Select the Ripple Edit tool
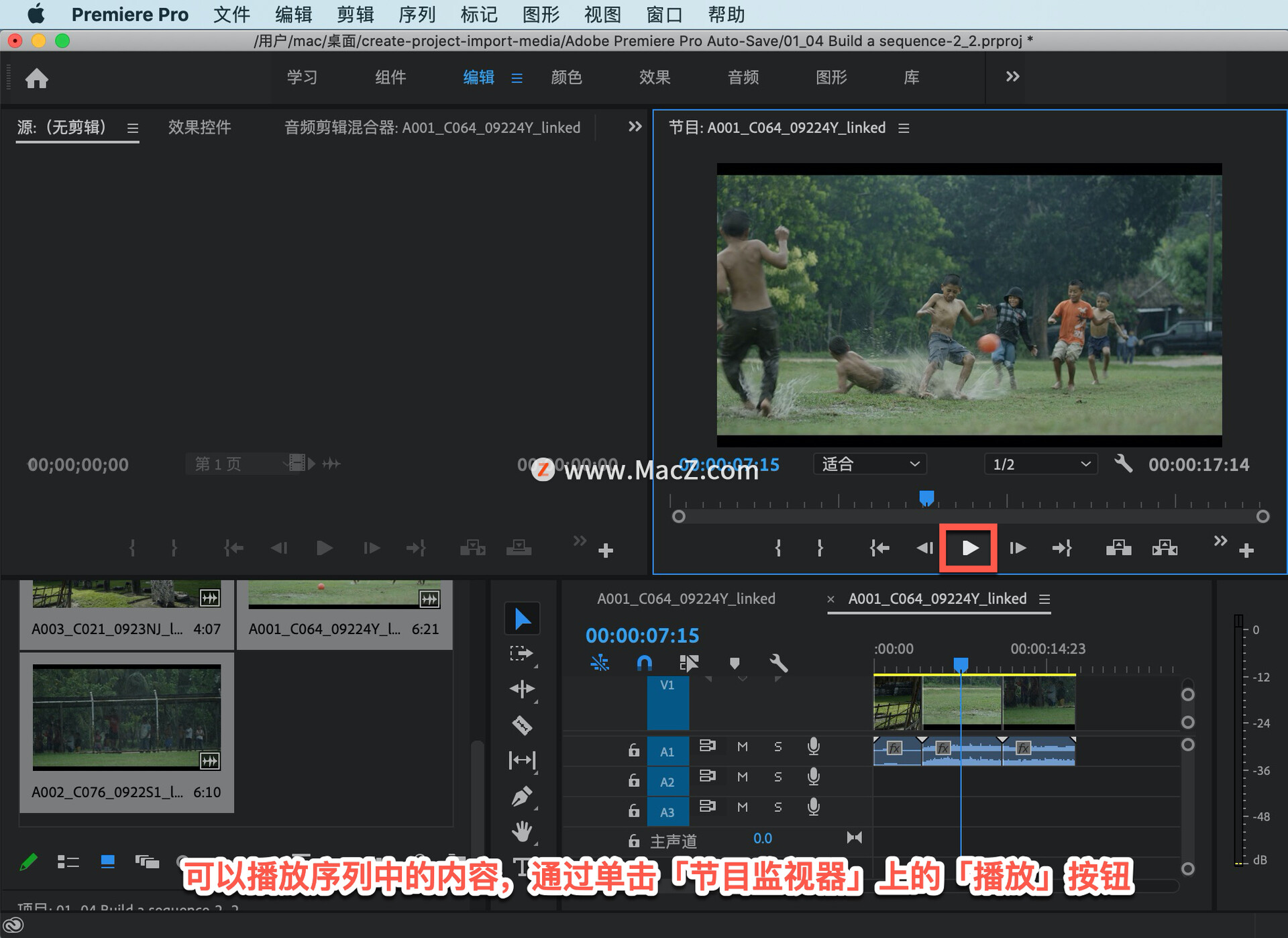 coord(522,689)
